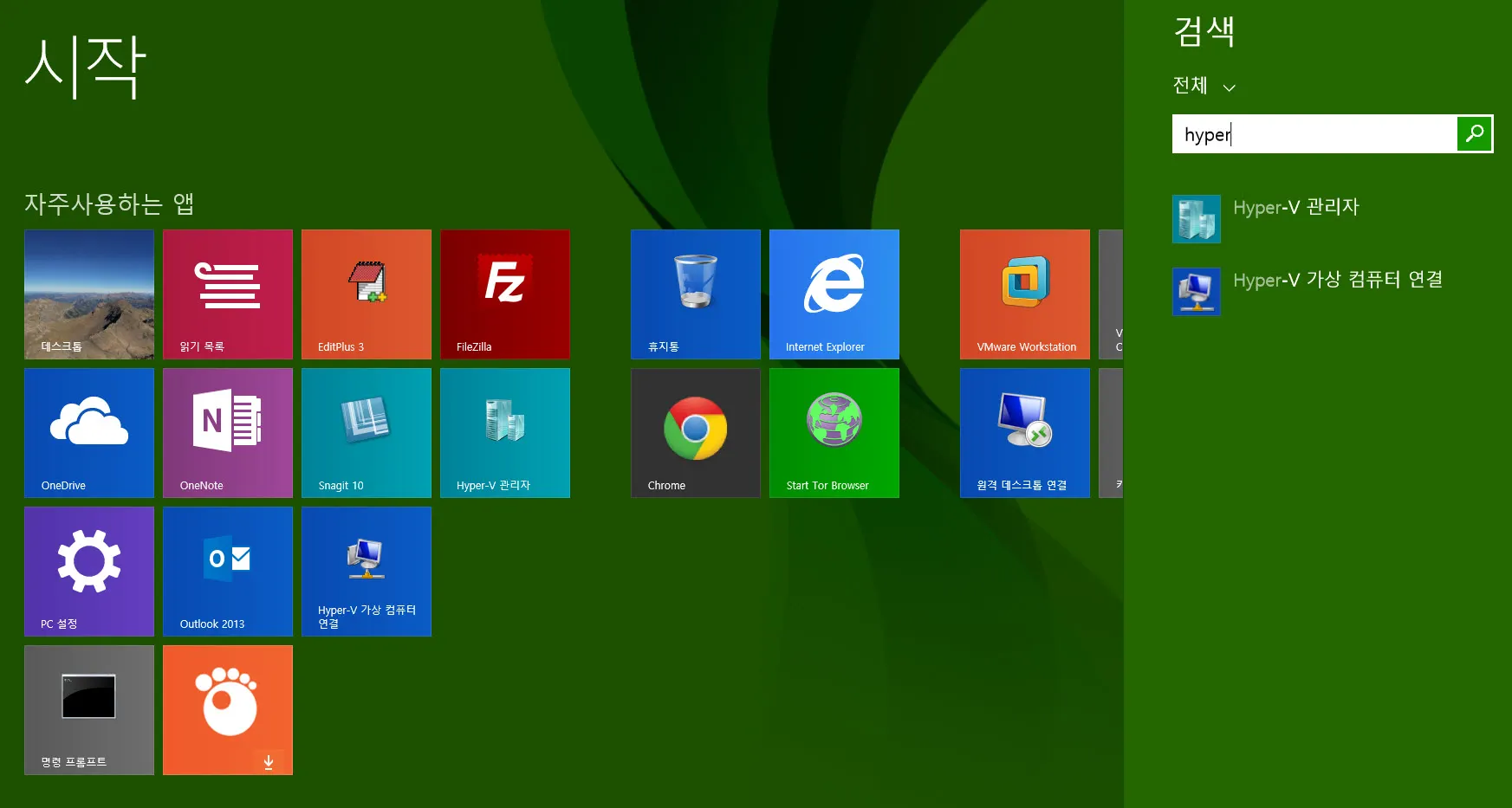Launch 원격 데스크톱 연결 (Remote Desktop)

point(1024,433)
